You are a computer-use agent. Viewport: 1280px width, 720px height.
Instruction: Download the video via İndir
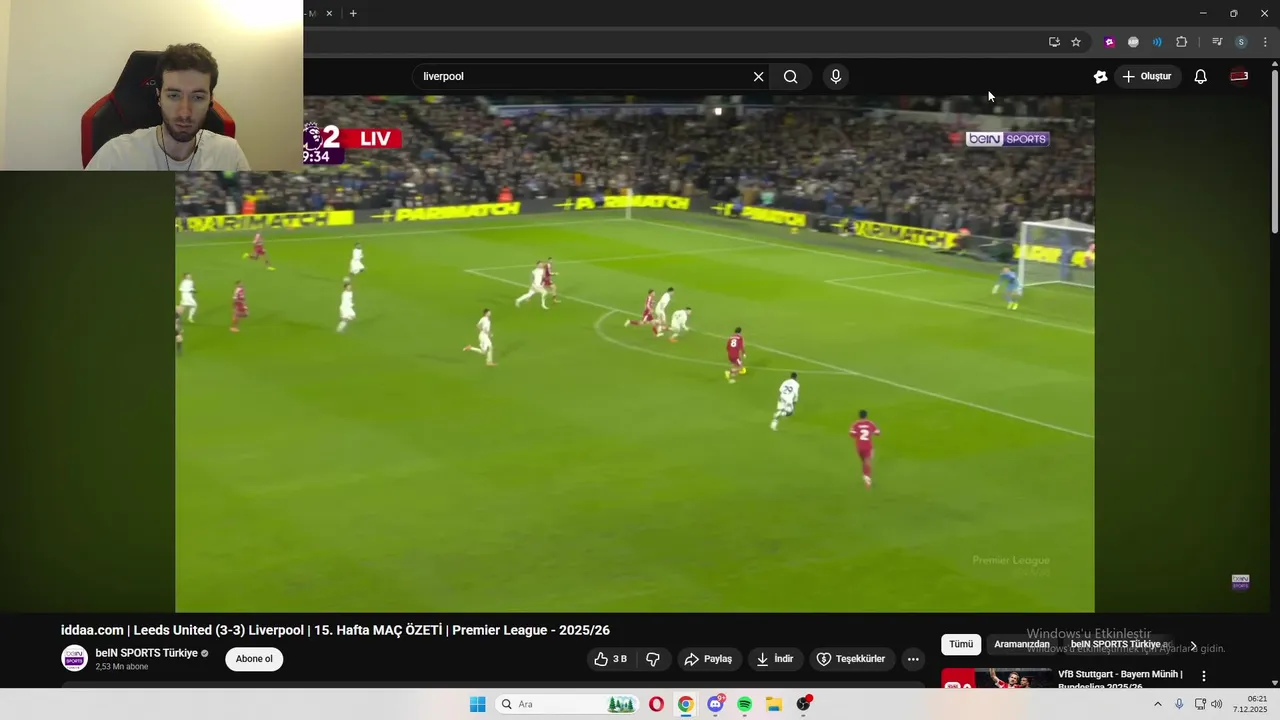(775, 659)
